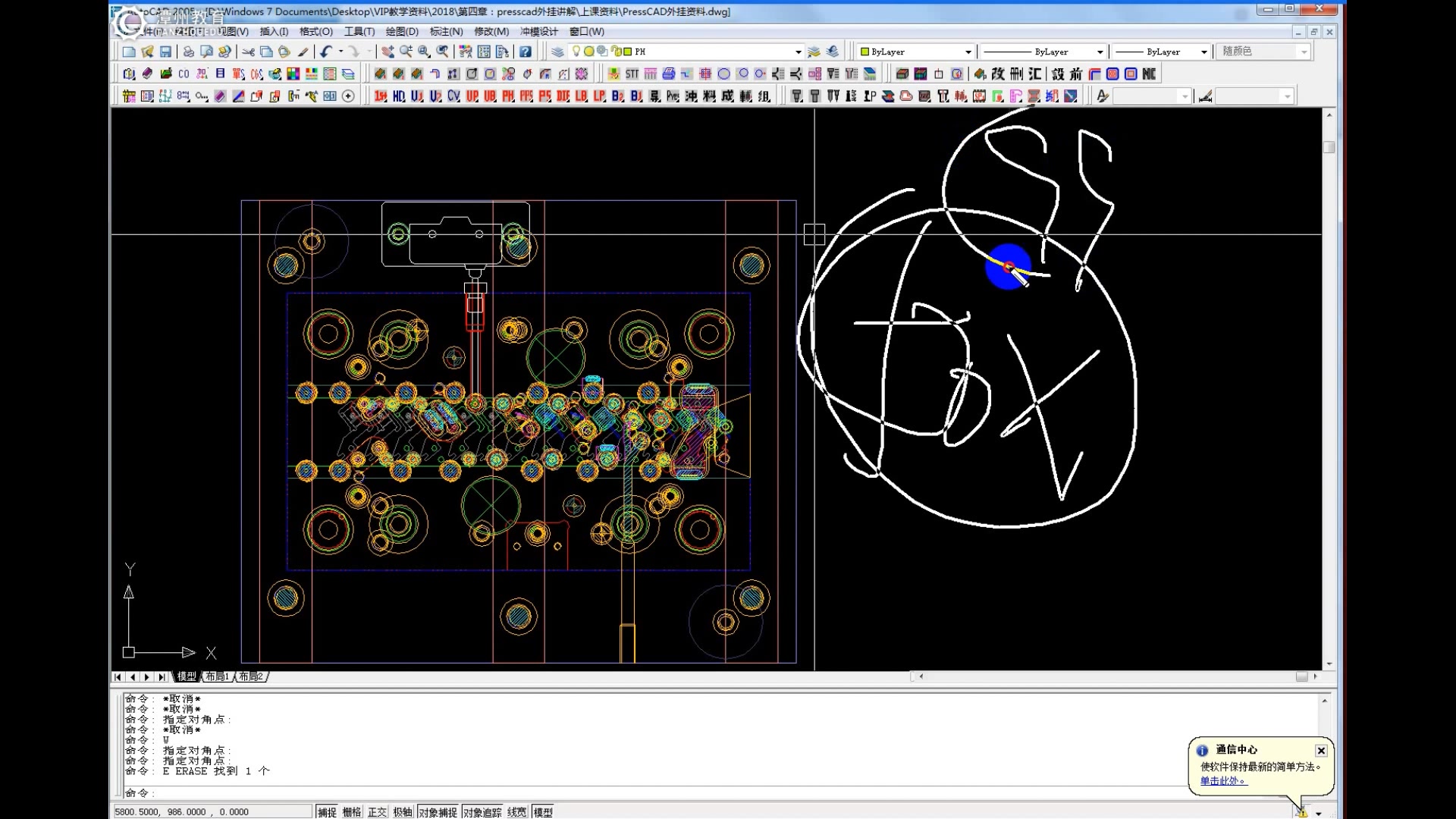Expand the PH layer dropdown

pos(798,52)
